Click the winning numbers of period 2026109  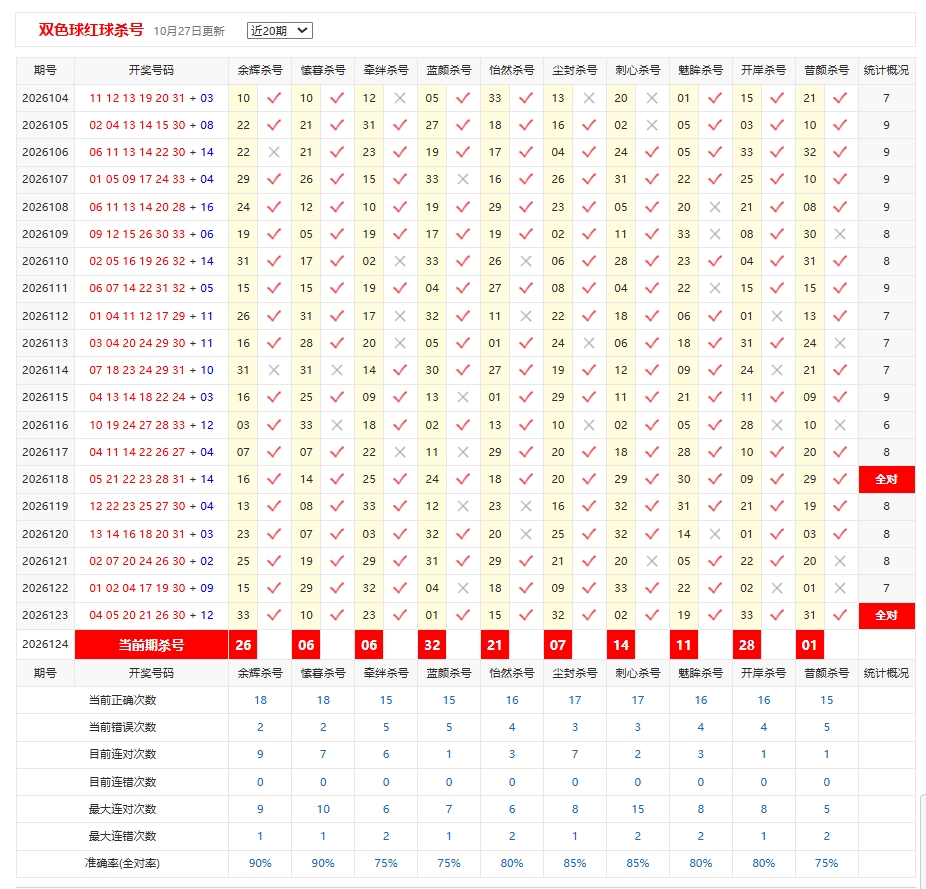pyautogui.click(x=151, y=235)
